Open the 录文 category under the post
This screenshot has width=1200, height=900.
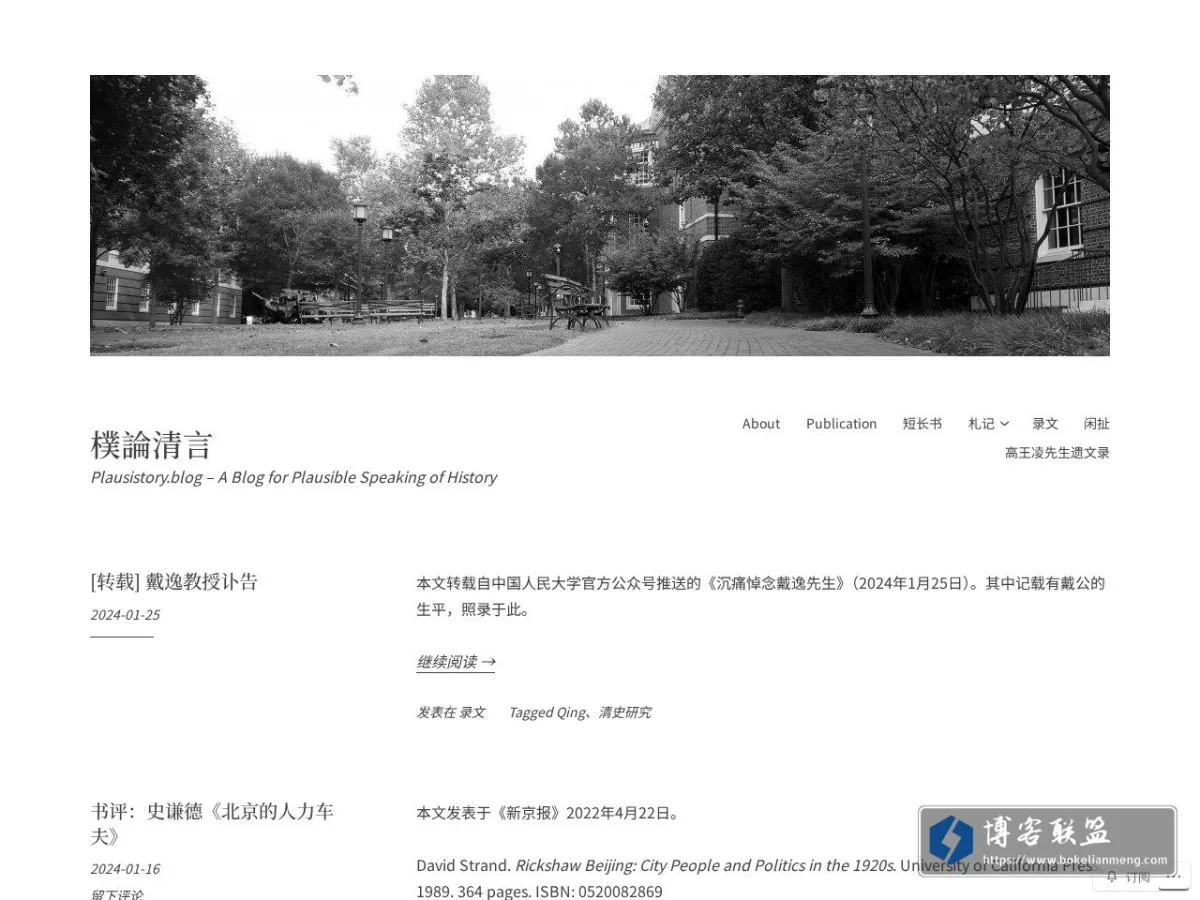click(x=472, y=713)
